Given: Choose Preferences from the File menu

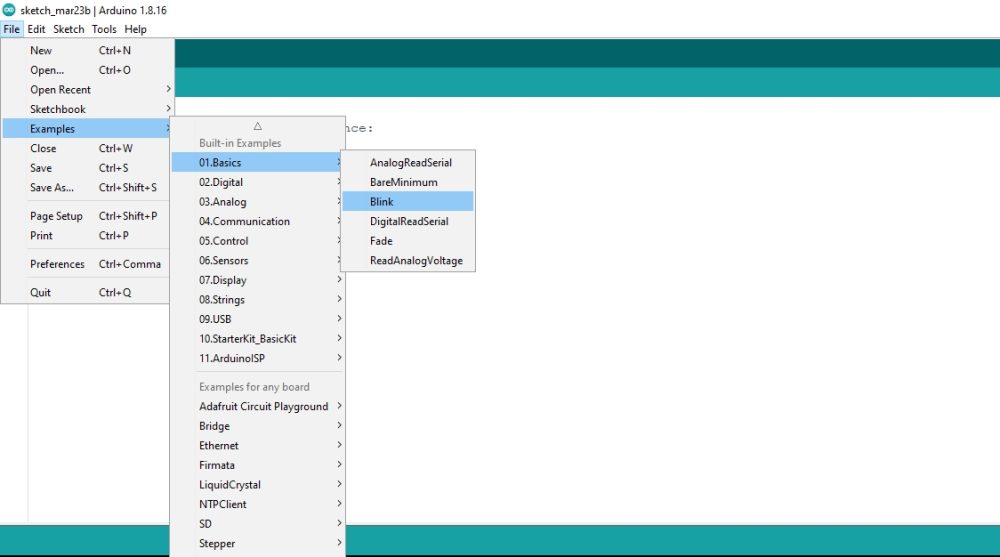Looking at the screenshot, I should pos(57,264).
